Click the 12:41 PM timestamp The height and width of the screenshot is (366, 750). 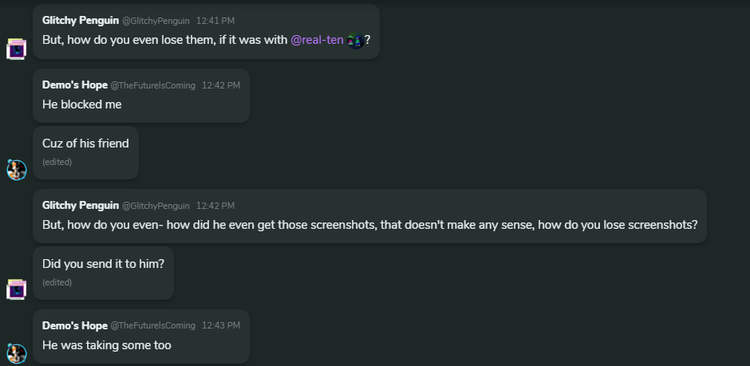click(215, 21)
